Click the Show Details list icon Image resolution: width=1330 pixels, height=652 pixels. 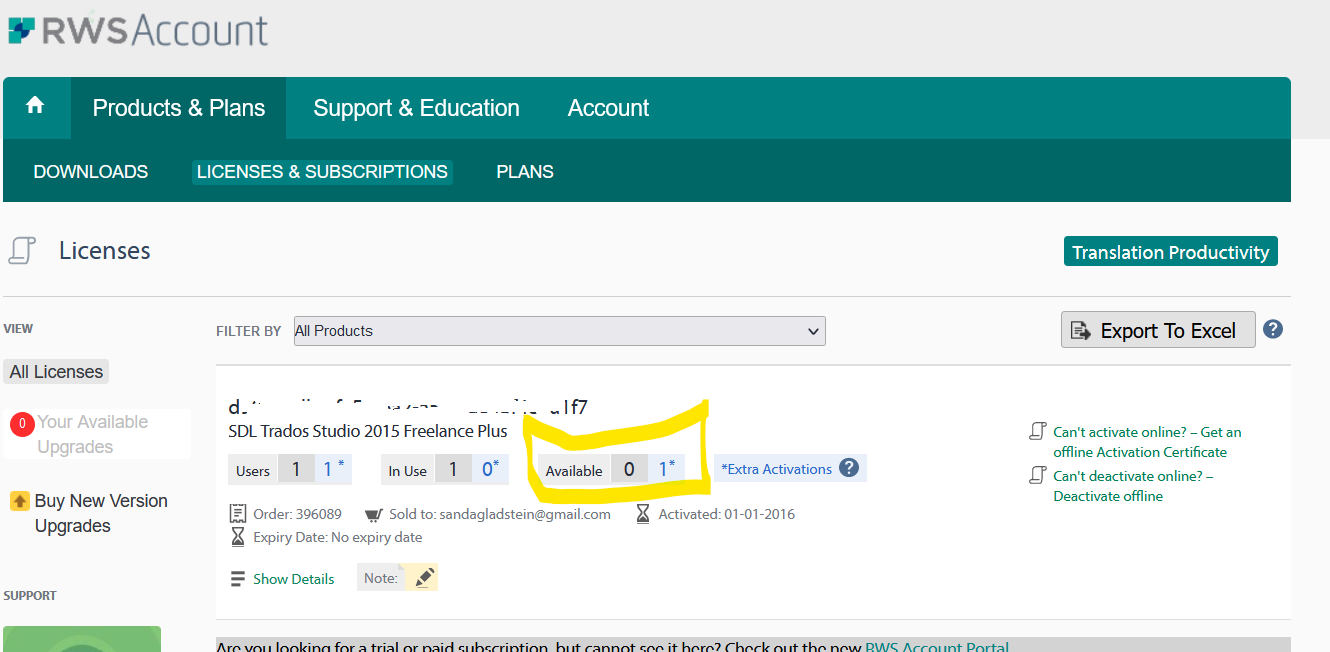(x=238, y=579)
